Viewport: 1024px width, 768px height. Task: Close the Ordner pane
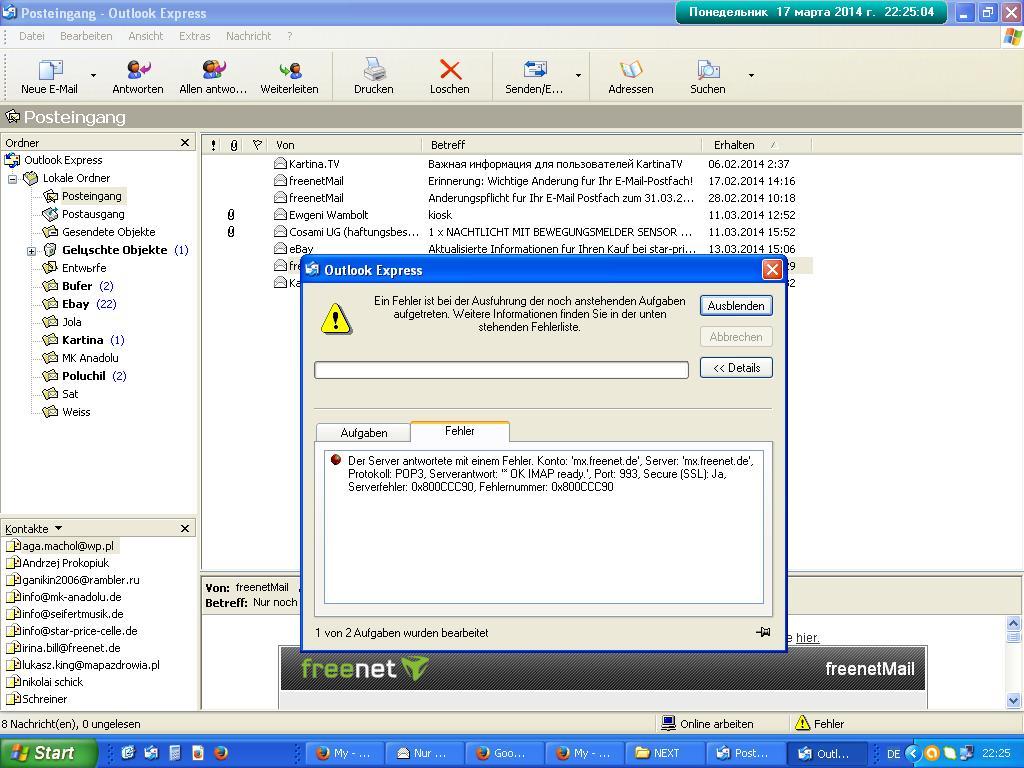coord(185,142)
